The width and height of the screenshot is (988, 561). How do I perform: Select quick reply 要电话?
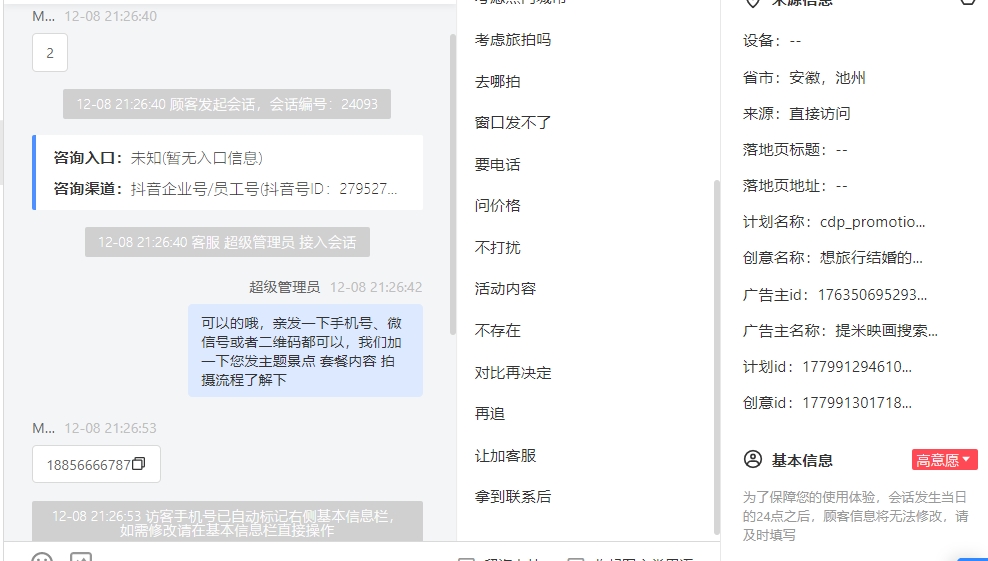pyautogui.click(x=497, y=165)
